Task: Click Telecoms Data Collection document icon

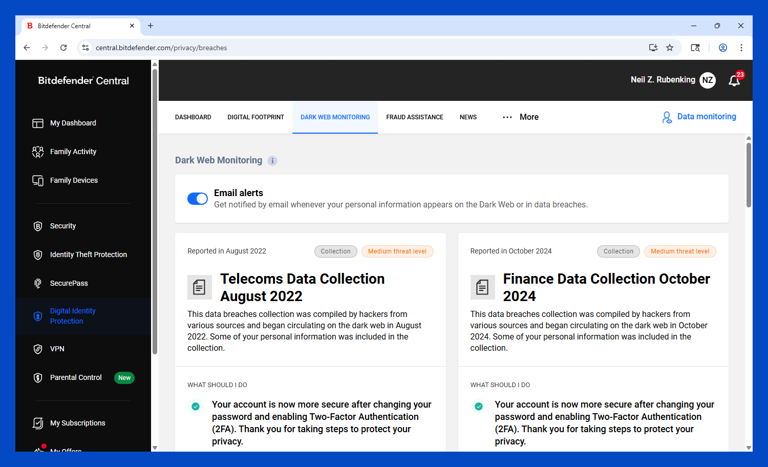Action: [199, 287]
